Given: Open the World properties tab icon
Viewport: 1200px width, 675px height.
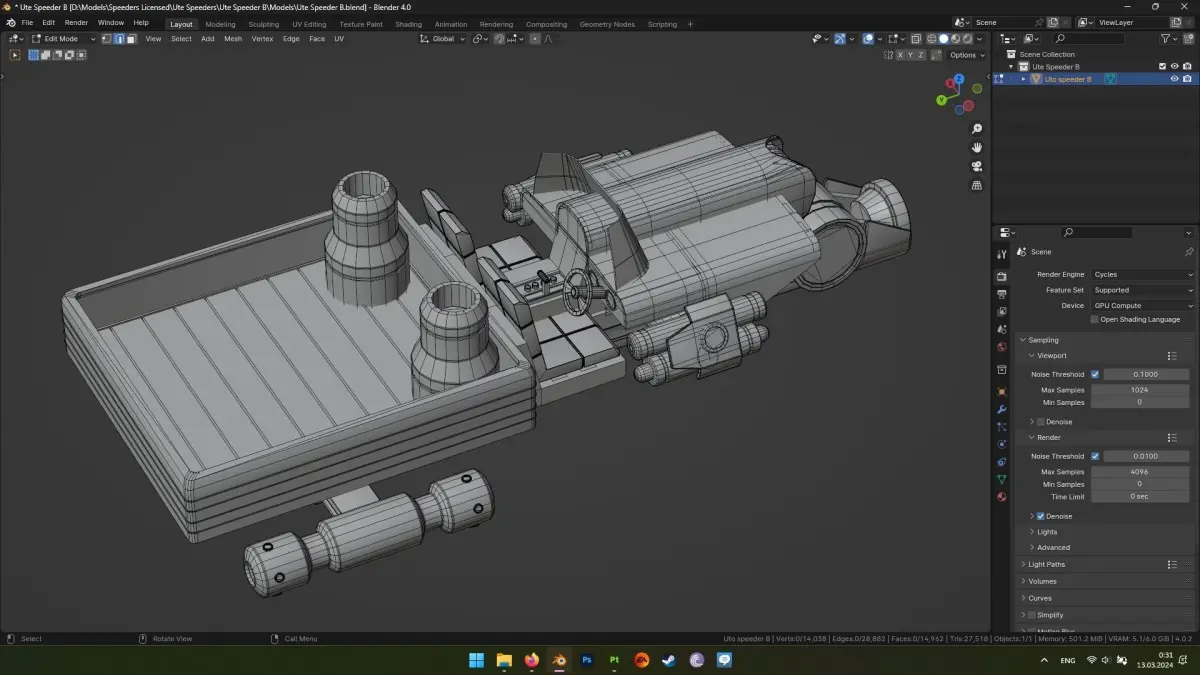Looking at the screenshot, I should point(1001,347).
